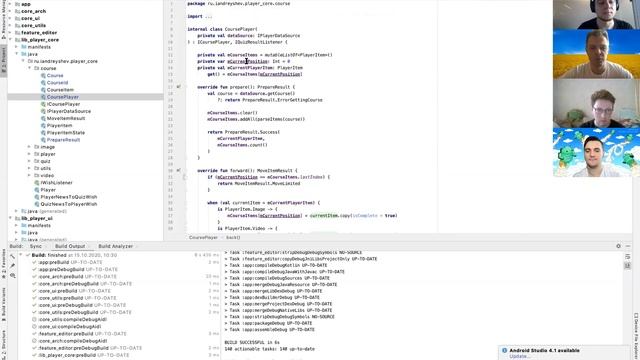Viewport: 640px width, 360px height.
Task: Switch to the Sync tab
Action: point(36,246)
